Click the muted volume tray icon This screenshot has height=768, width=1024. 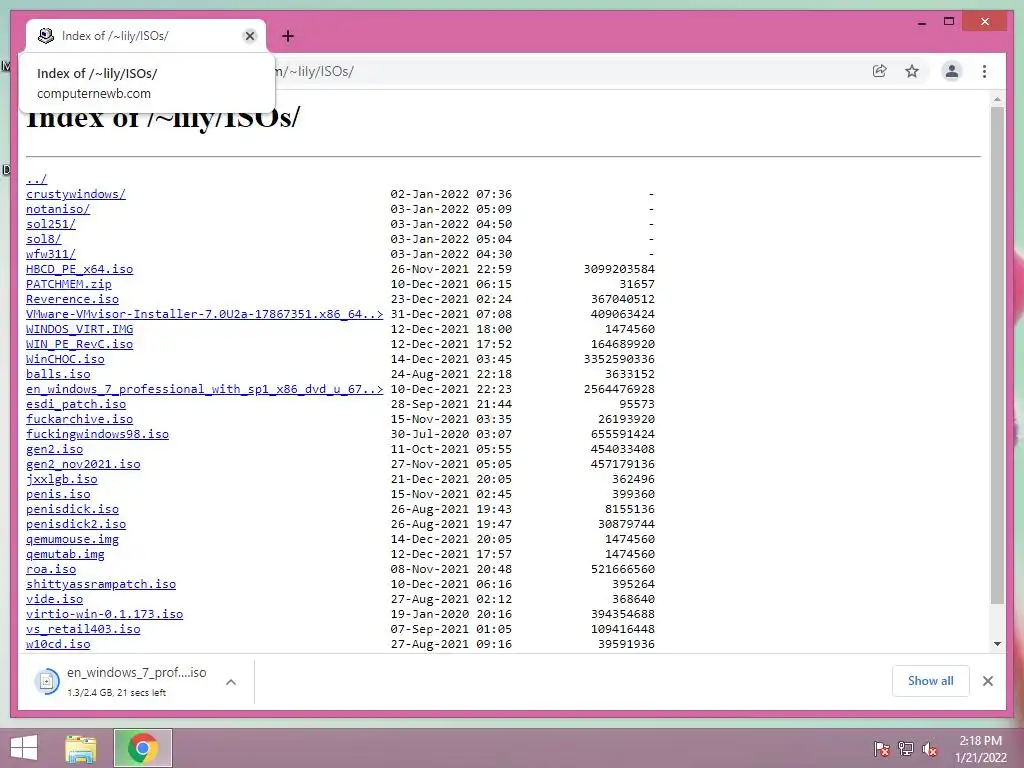930,749
